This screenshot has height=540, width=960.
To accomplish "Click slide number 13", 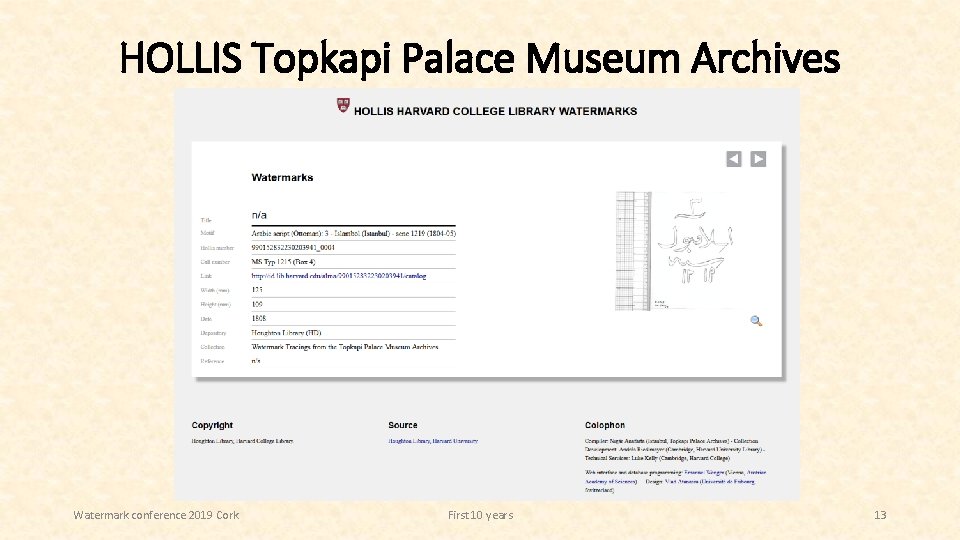I will 880,515.
